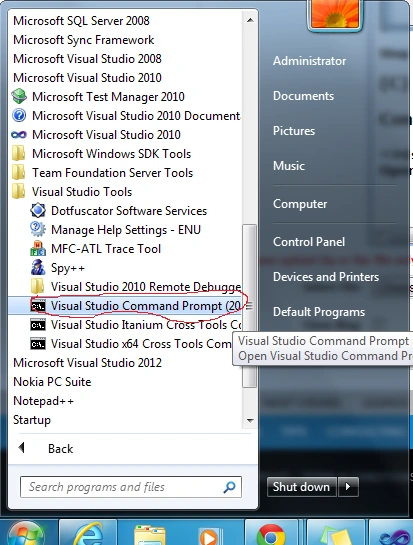Click the programs list scrollbar thumb
The height and width of the screenshot is (545, 413).
pyautogui.click(x=249, y=306)
